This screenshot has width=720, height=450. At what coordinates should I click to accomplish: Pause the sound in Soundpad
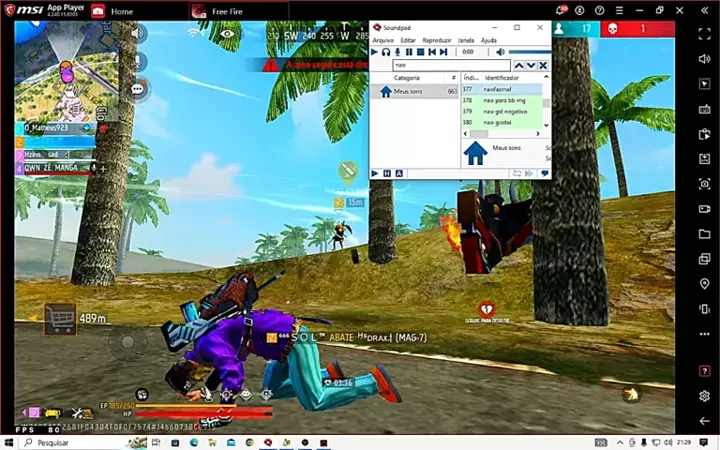(x=408, y=51)
